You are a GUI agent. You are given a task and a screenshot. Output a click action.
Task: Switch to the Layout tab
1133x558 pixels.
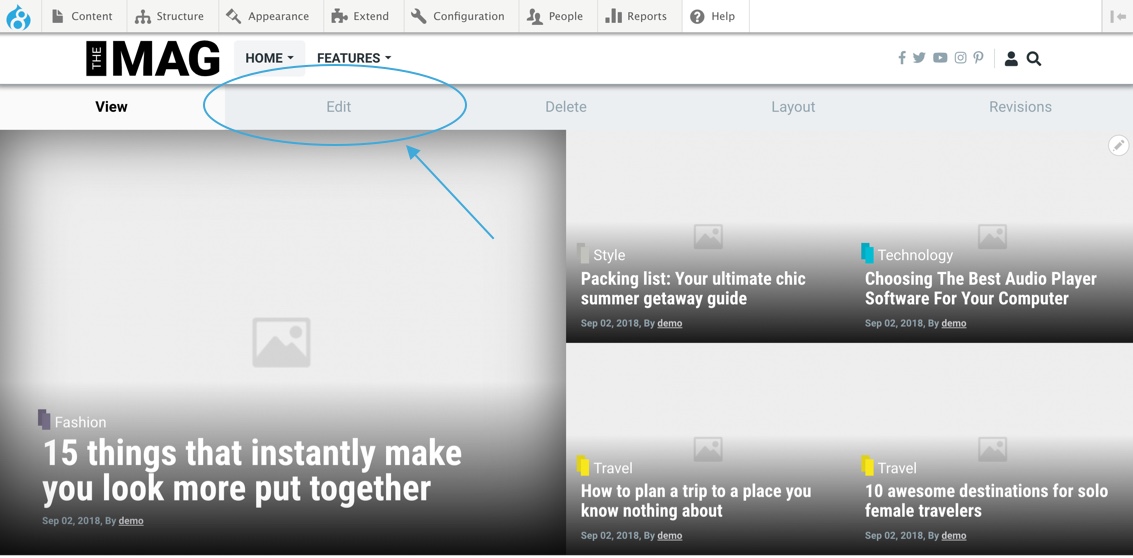click(793, 107)
